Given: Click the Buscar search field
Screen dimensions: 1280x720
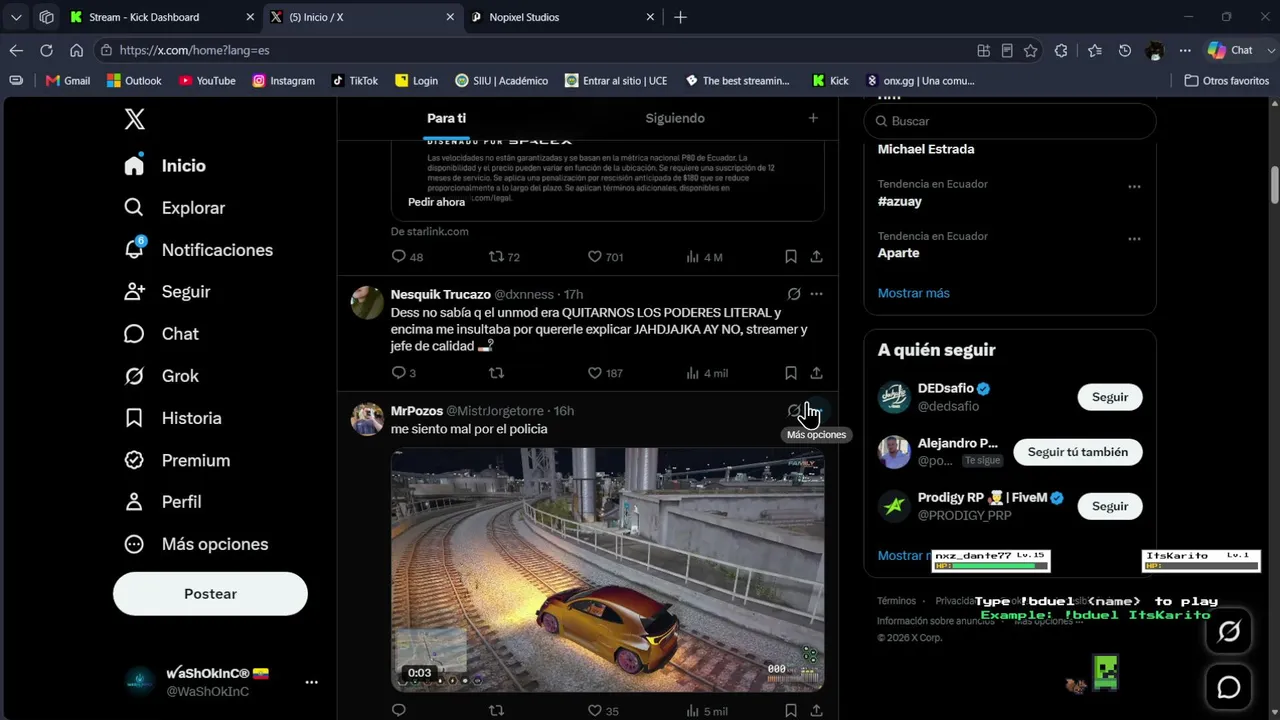Looking at the screenshot, I should click(x=1010, y=121).
